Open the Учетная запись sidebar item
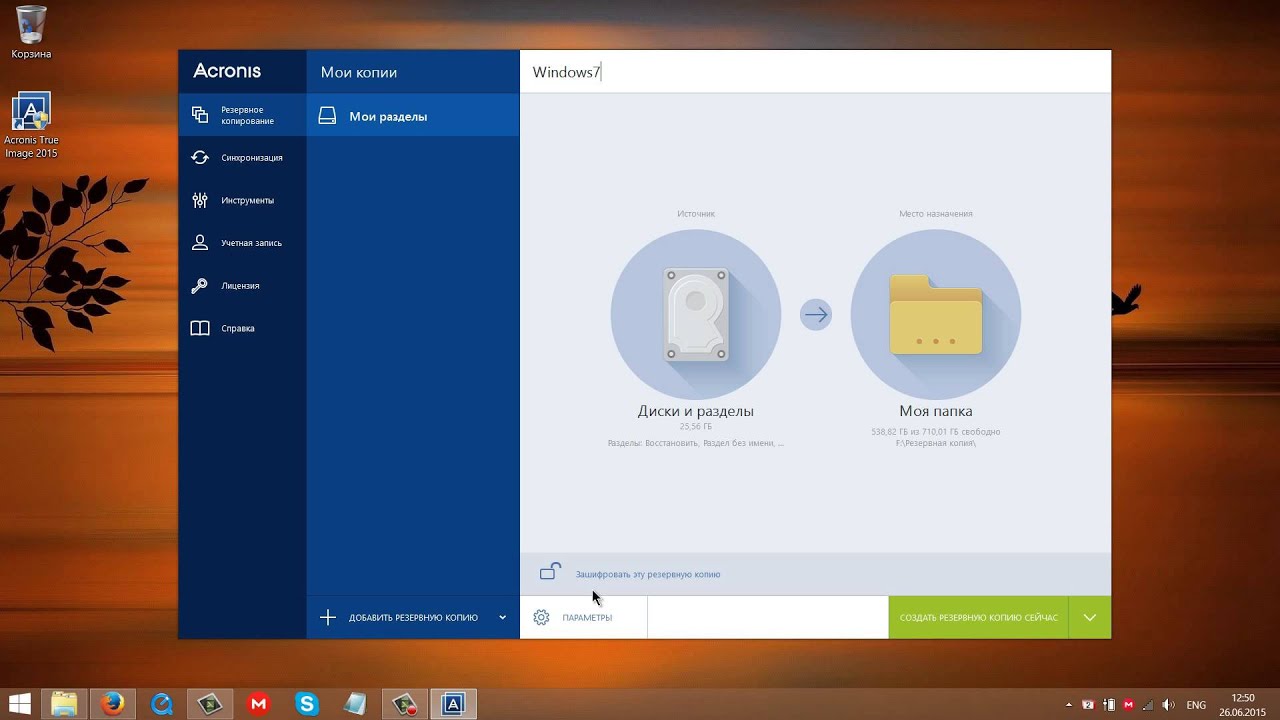Image resolution: width=1280 pixels, height=720 pixels. coord(242,243)
